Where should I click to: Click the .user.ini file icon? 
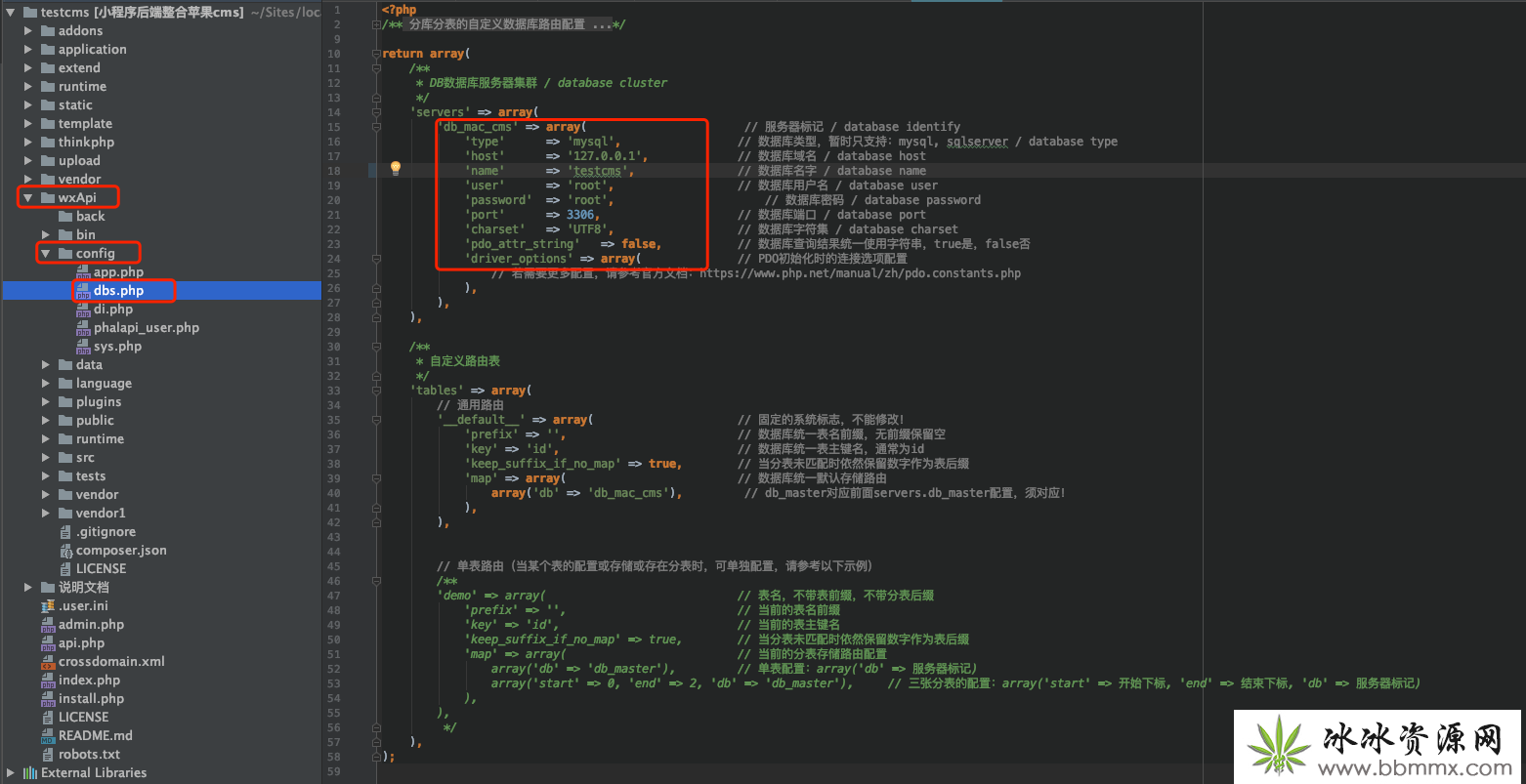48,606
